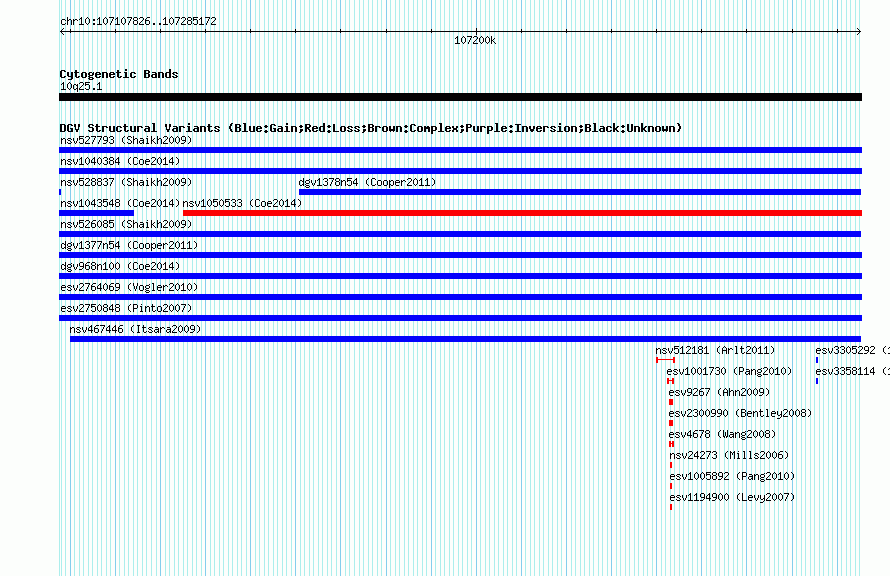Open esv2750848 (Pinto2007) label
Viewport: 890px width, 576px height.
pyautogui.click(x=126, y=308)
